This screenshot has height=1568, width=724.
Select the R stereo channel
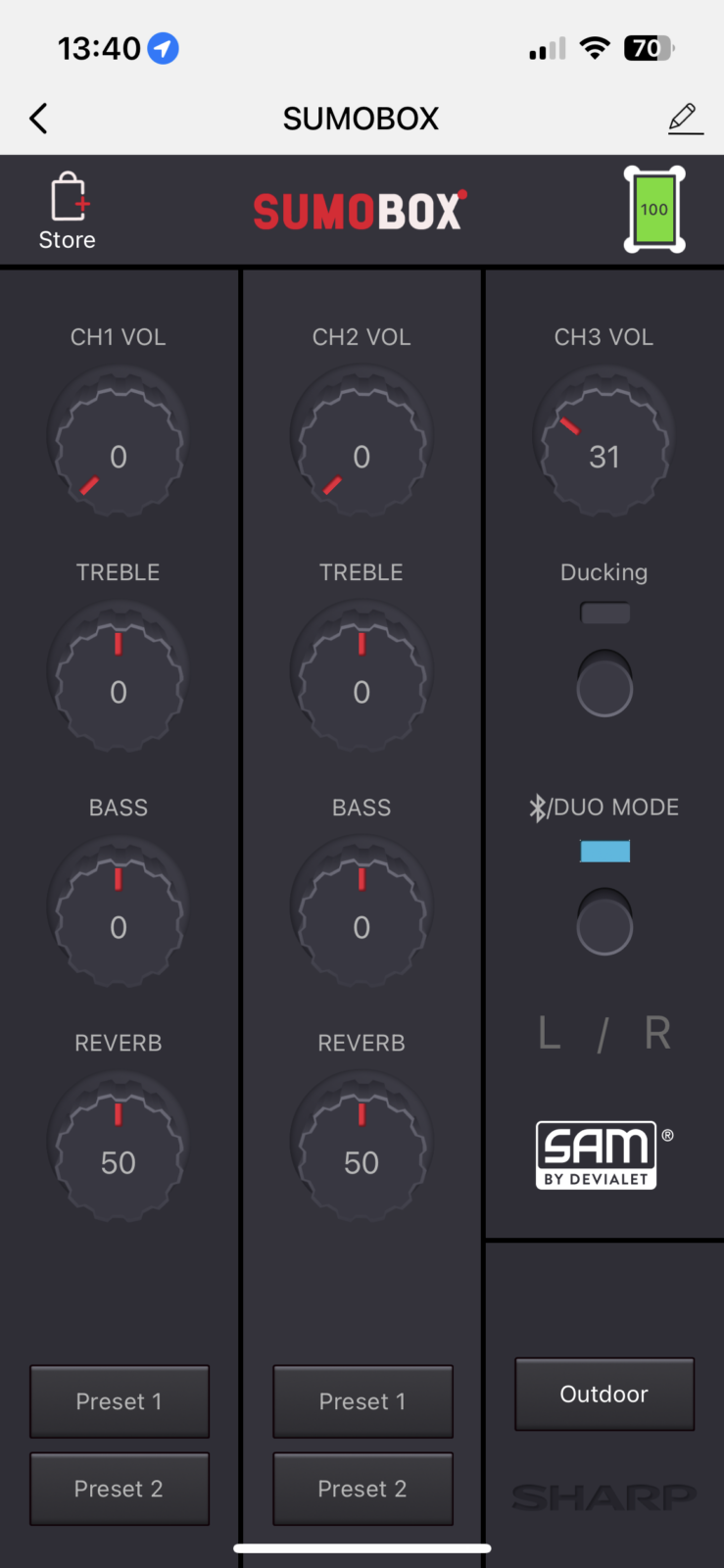pos(657,1033)
